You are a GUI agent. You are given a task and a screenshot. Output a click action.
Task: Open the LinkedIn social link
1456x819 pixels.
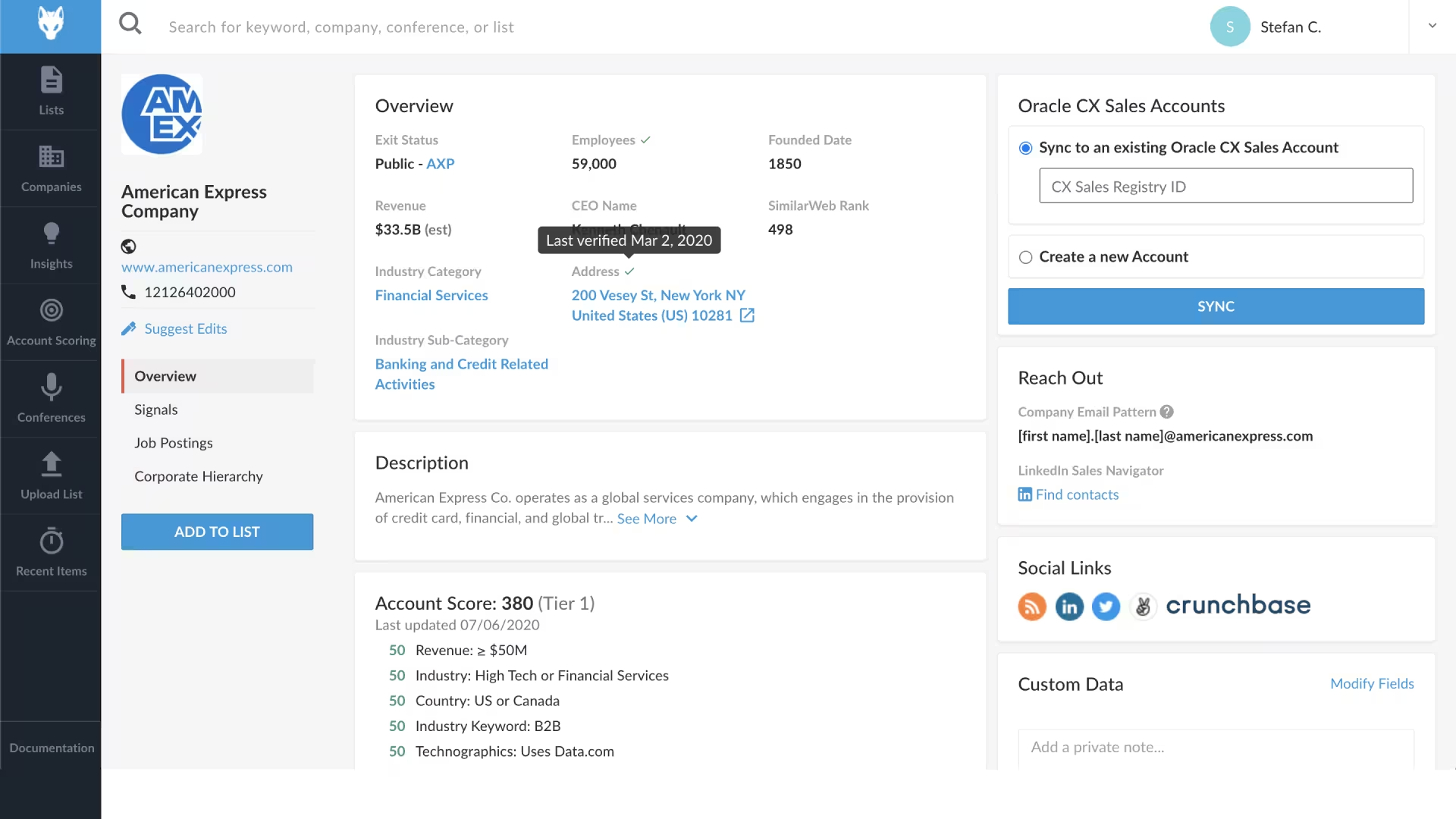point(1069,607)
